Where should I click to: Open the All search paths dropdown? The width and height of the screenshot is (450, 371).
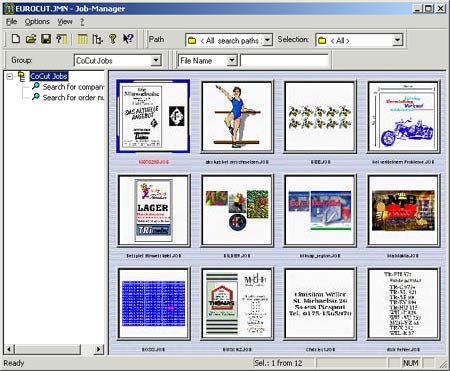pyautogui.click(x=267, y=40)
